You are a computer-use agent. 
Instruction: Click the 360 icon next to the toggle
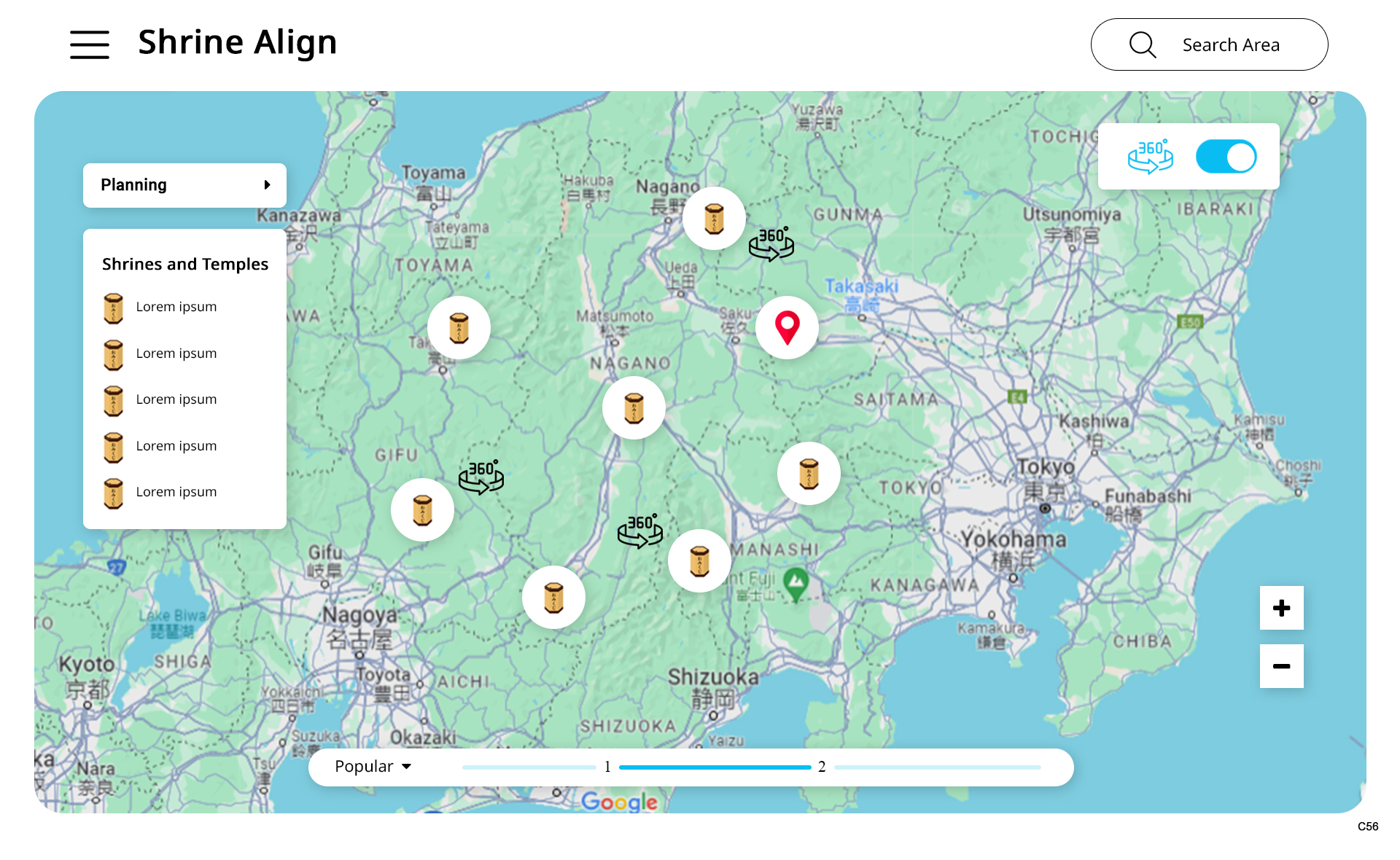tap(1150, 157)
